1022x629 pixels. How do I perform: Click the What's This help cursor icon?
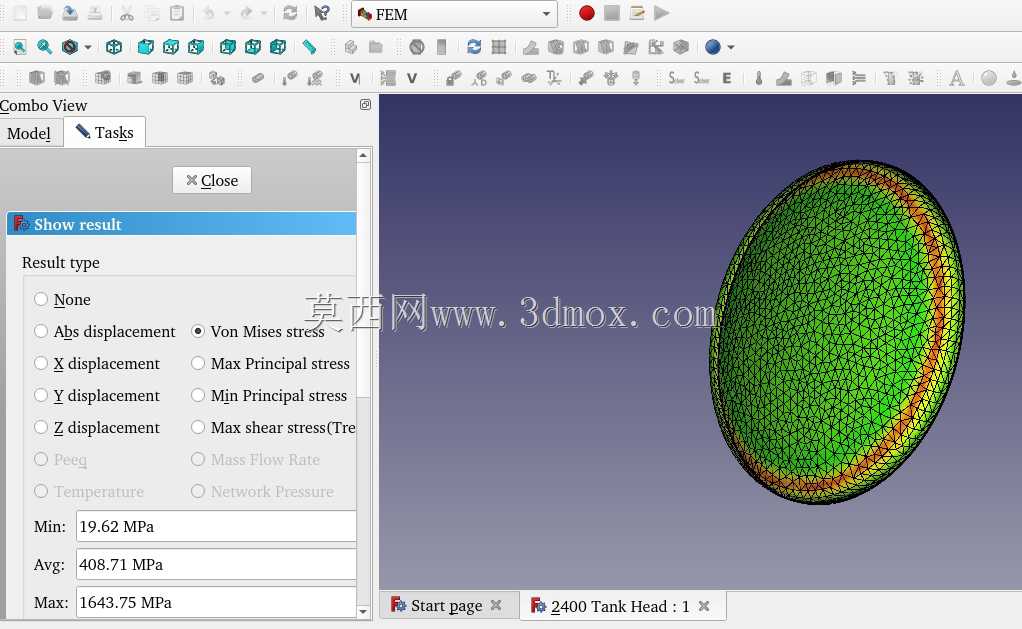[321, 13]
